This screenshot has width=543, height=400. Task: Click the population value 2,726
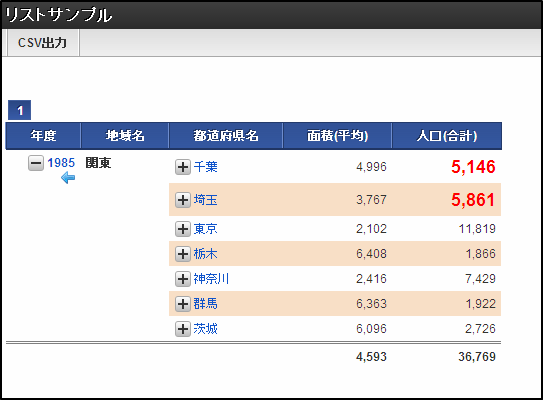click(x=481, y=329)
